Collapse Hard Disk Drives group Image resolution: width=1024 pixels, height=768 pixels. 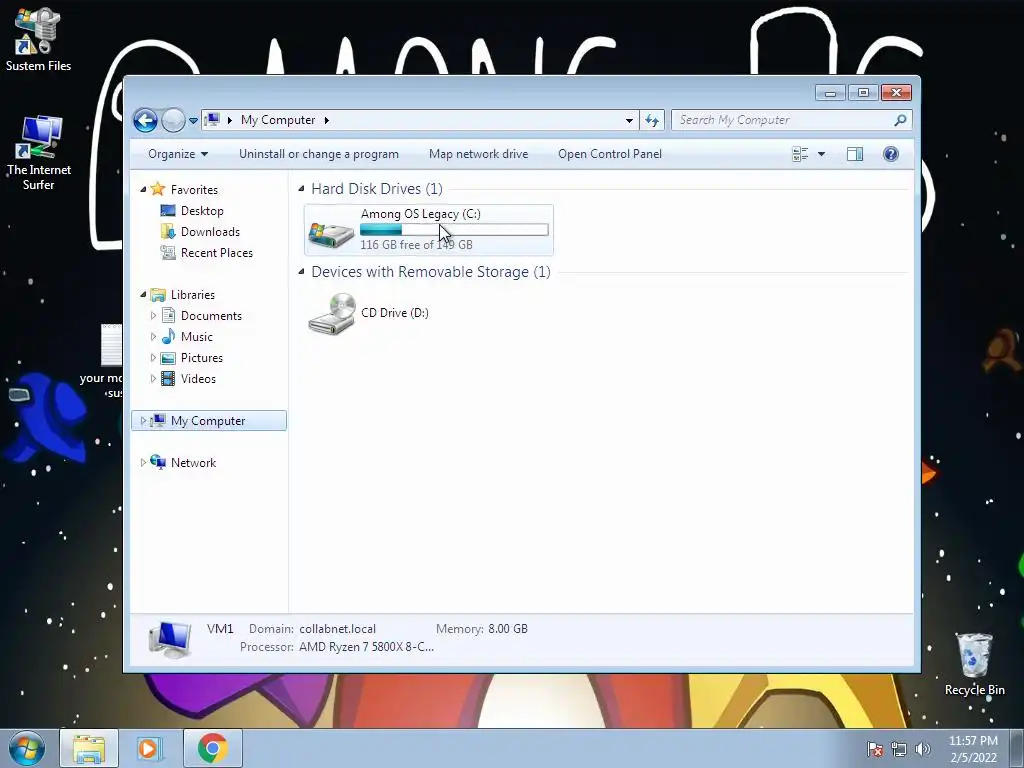tap(302, 189)
